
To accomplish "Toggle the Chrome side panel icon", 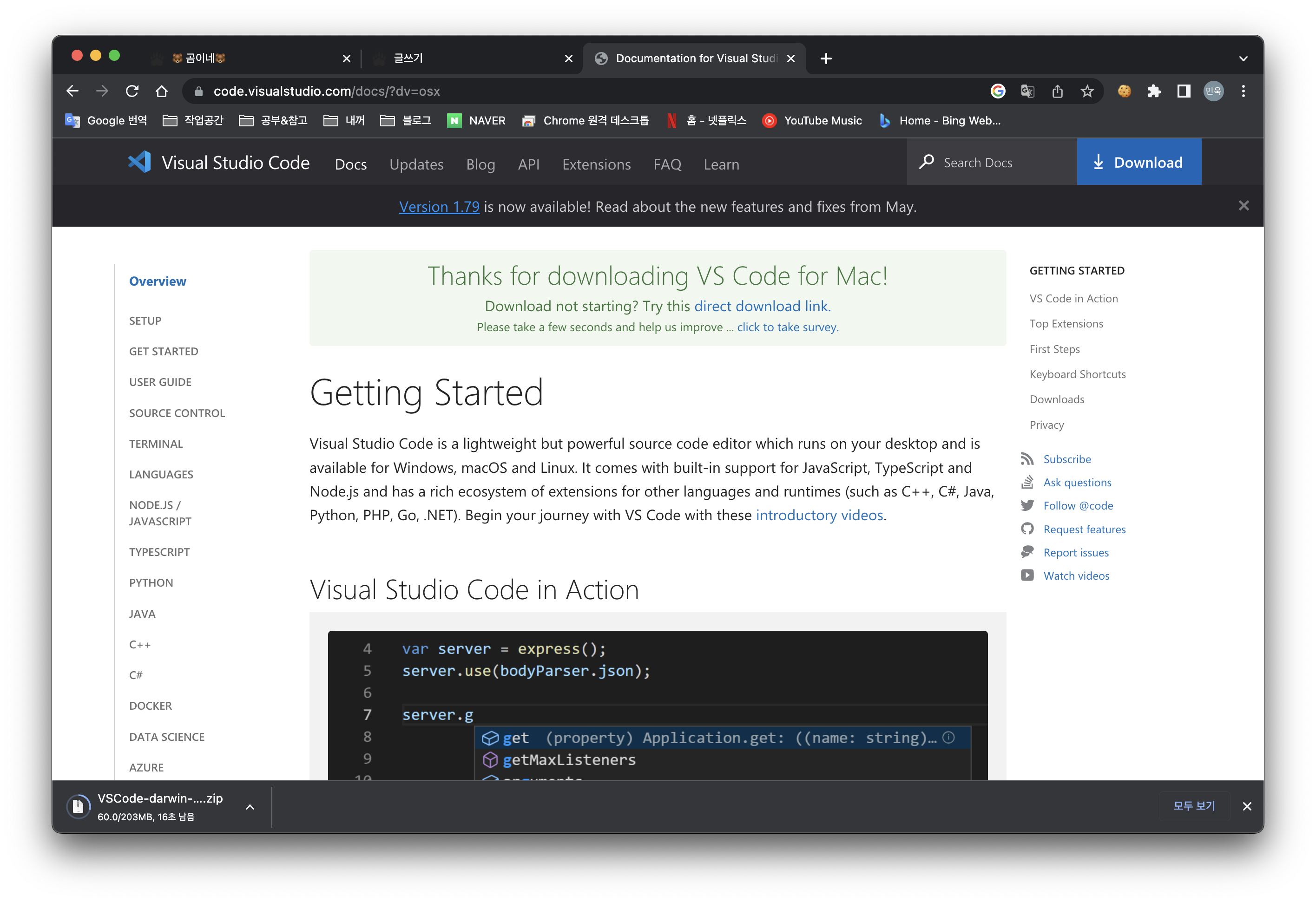I will pyautogui.click(x=1184, y=91).
